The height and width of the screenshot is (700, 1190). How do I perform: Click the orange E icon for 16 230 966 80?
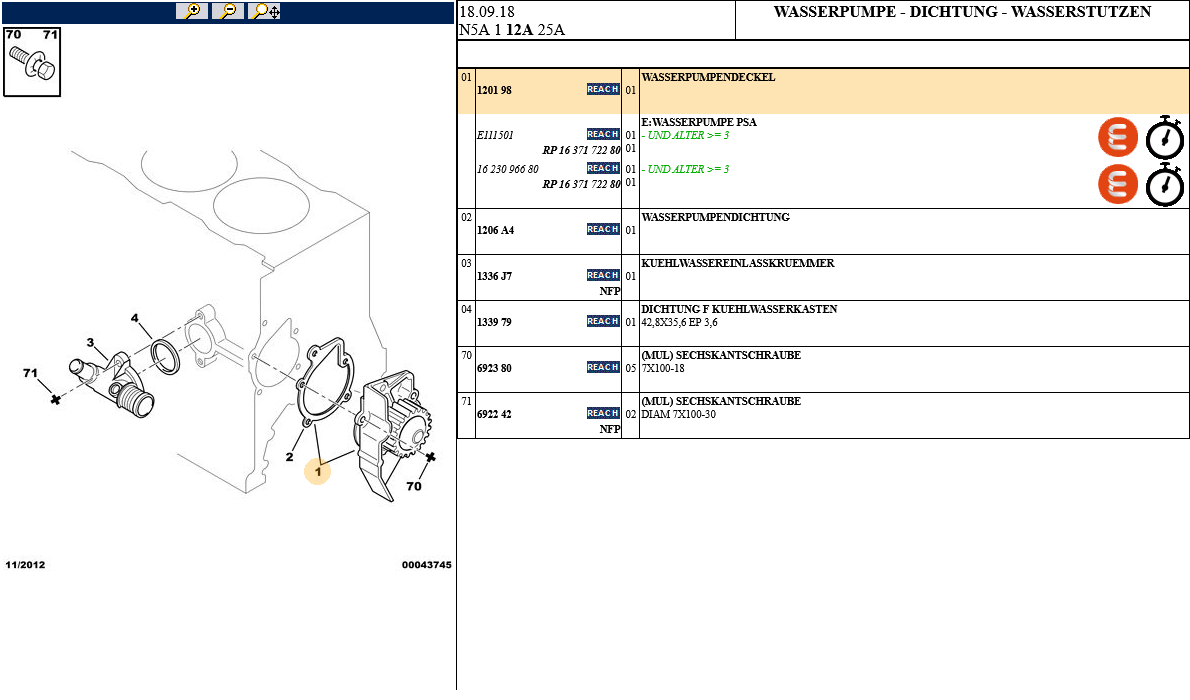[x=1118, y=184]
